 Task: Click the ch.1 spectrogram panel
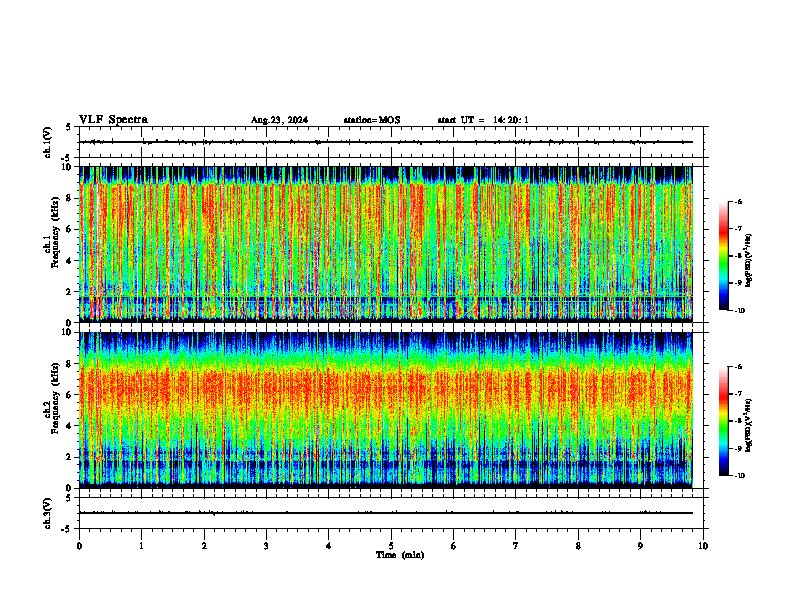(x=385, y=244)
